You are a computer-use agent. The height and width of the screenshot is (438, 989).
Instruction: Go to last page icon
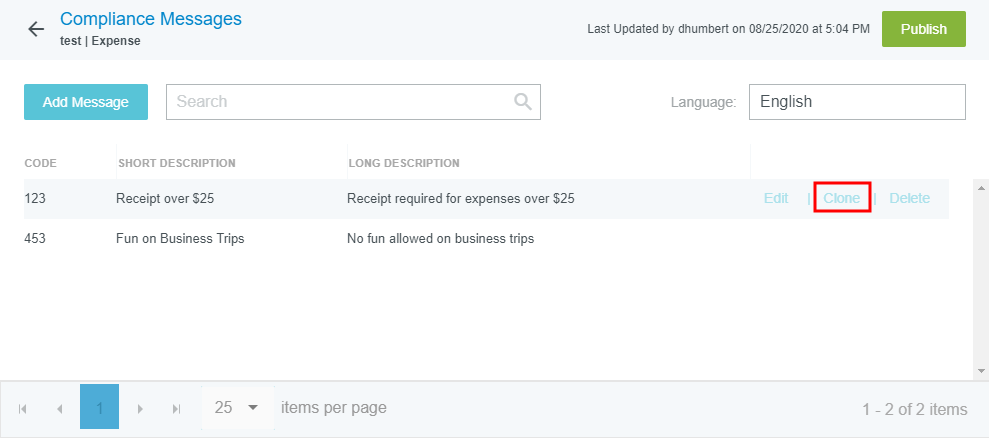coord(177,408)
